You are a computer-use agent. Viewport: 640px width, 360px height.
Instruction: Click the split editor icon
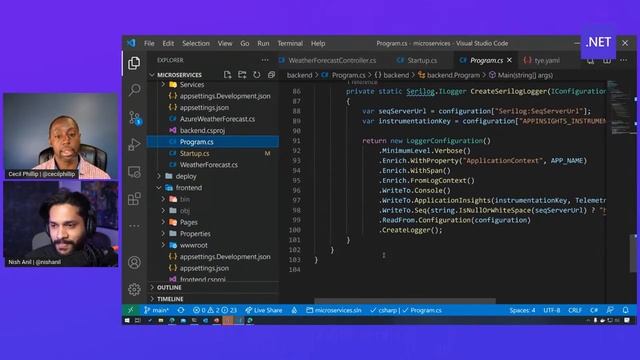click(607, 60)
